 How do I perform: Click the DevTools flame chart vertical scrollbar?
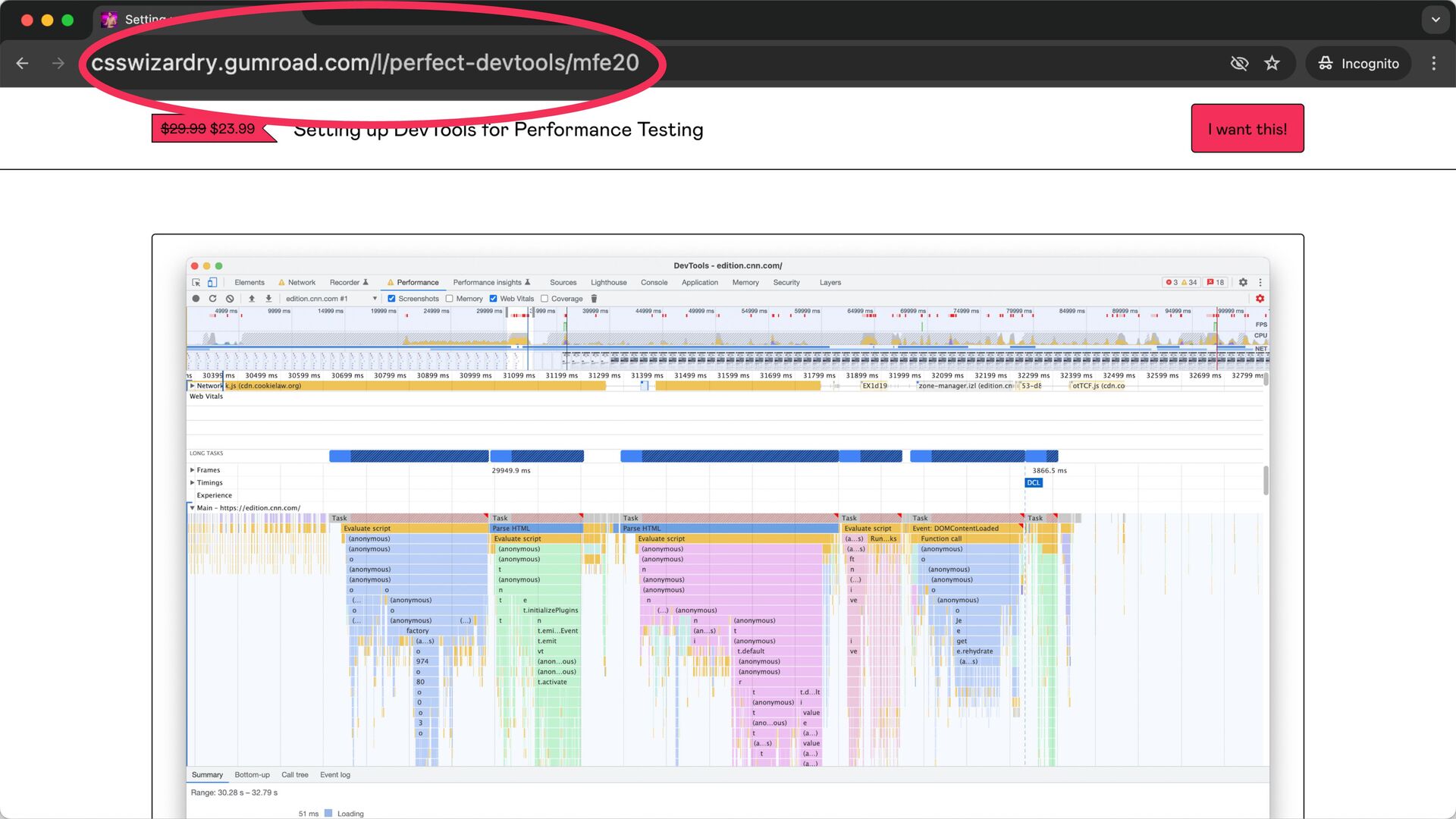[1265, 481]
